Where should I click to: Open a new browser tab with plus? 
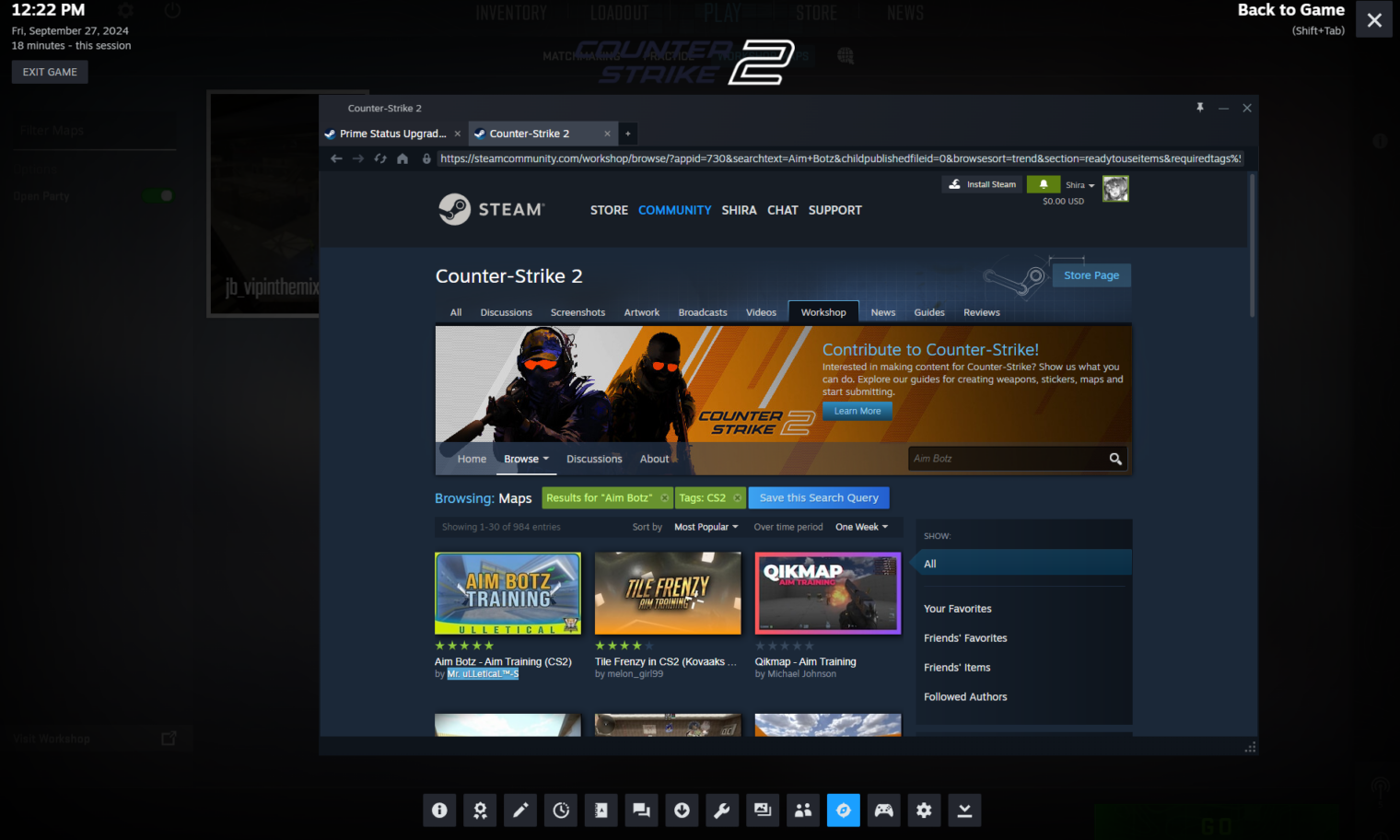(x=628, y=134)
